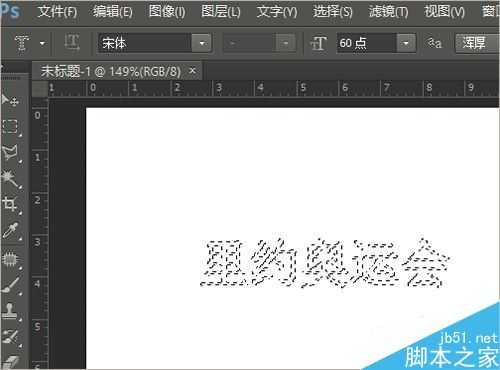Screen dimensions: 500x370
Task: Select the Polygonal Lasso tool
Action: 10,153
